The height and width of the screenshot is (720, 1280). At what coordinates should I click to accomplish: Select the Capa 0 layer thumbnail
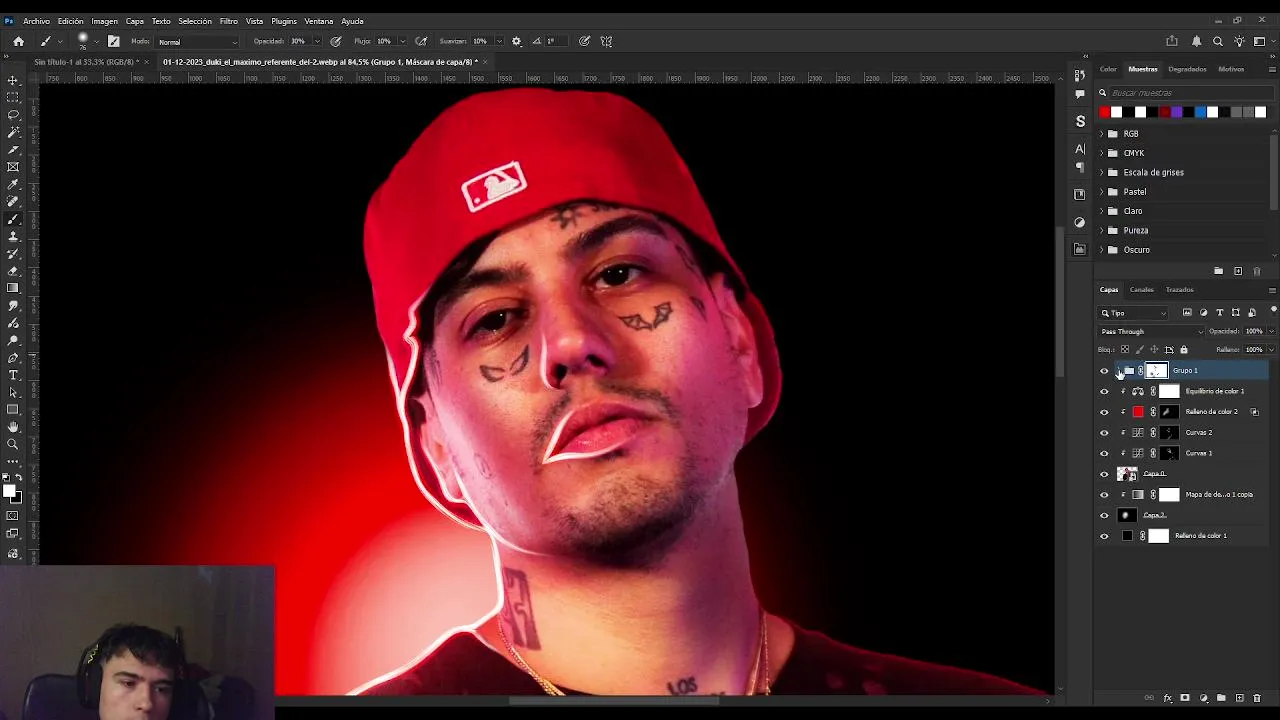(x=1127, y=474)
